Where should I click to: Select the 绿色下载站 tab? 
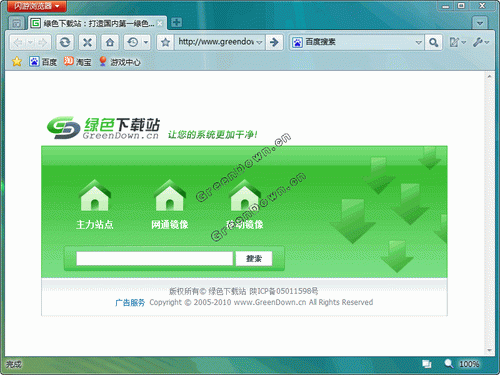(97, 23)
